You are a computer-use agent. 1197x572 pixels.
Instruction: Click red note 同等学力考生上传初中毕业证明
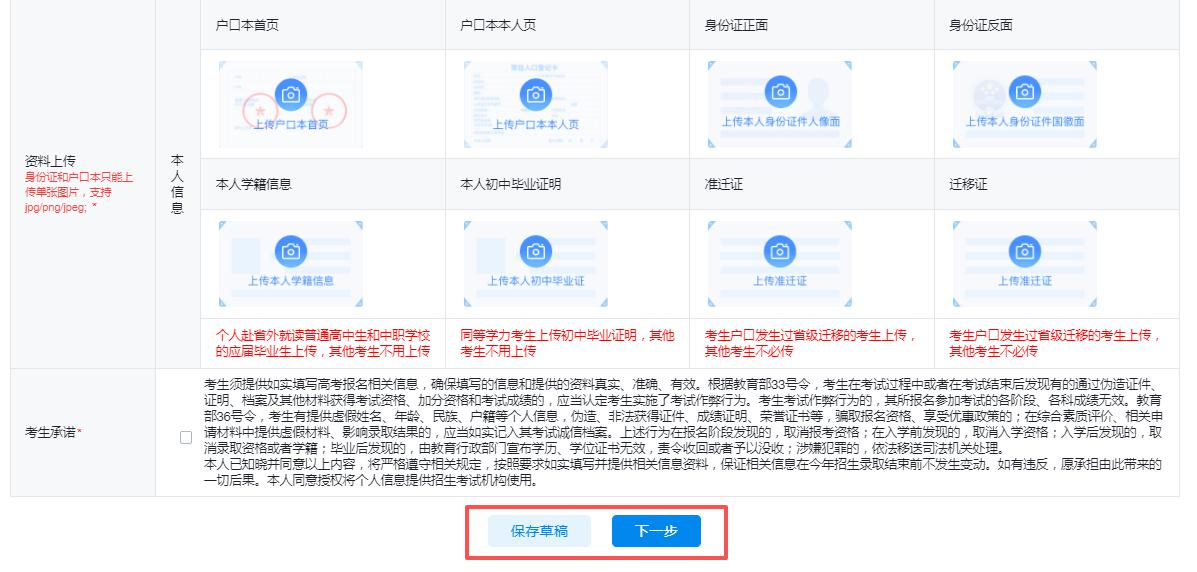pos(567,343)
